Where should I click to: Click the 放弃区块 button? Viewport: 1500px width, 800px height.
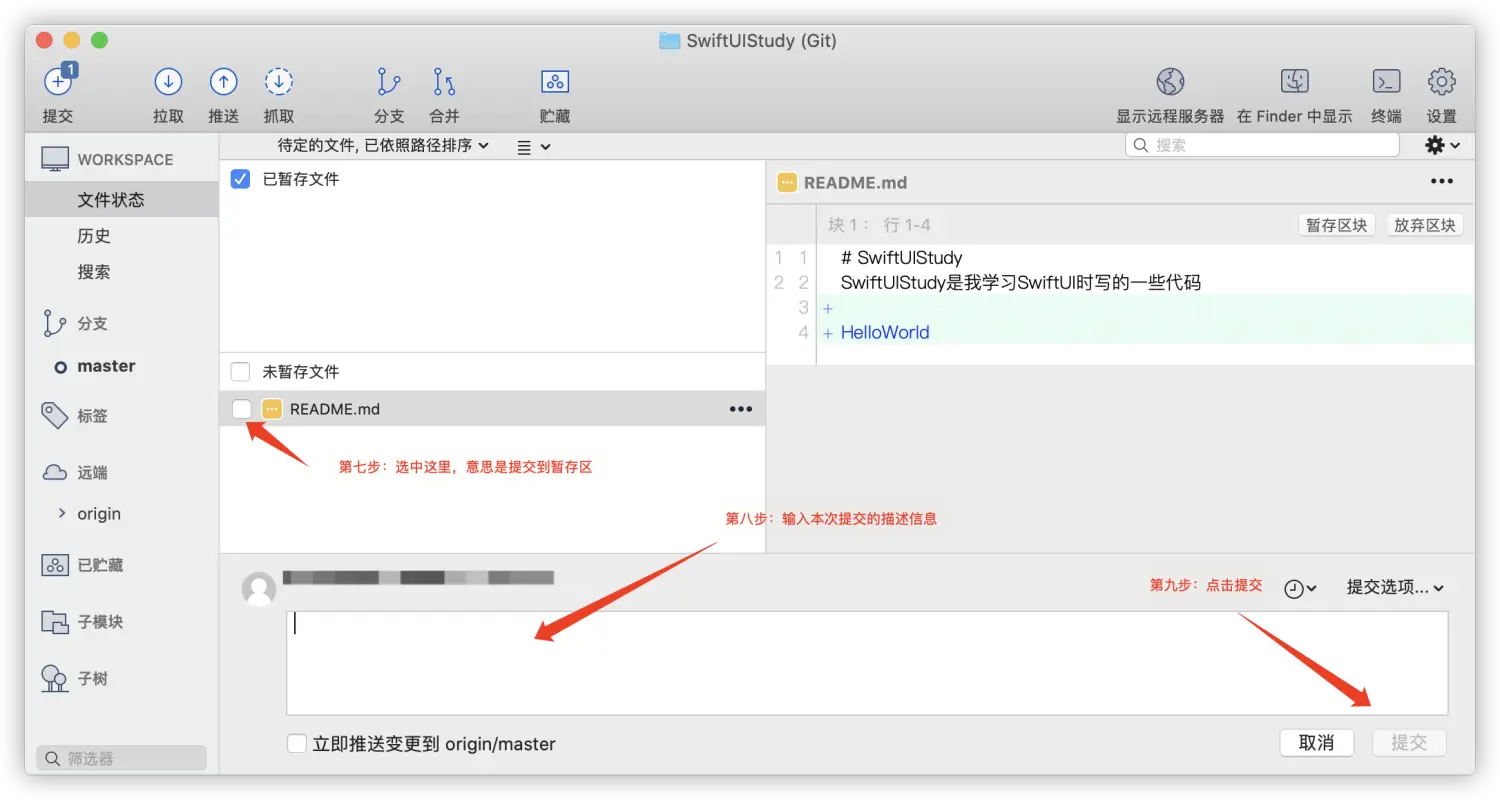coord(1425,225)
